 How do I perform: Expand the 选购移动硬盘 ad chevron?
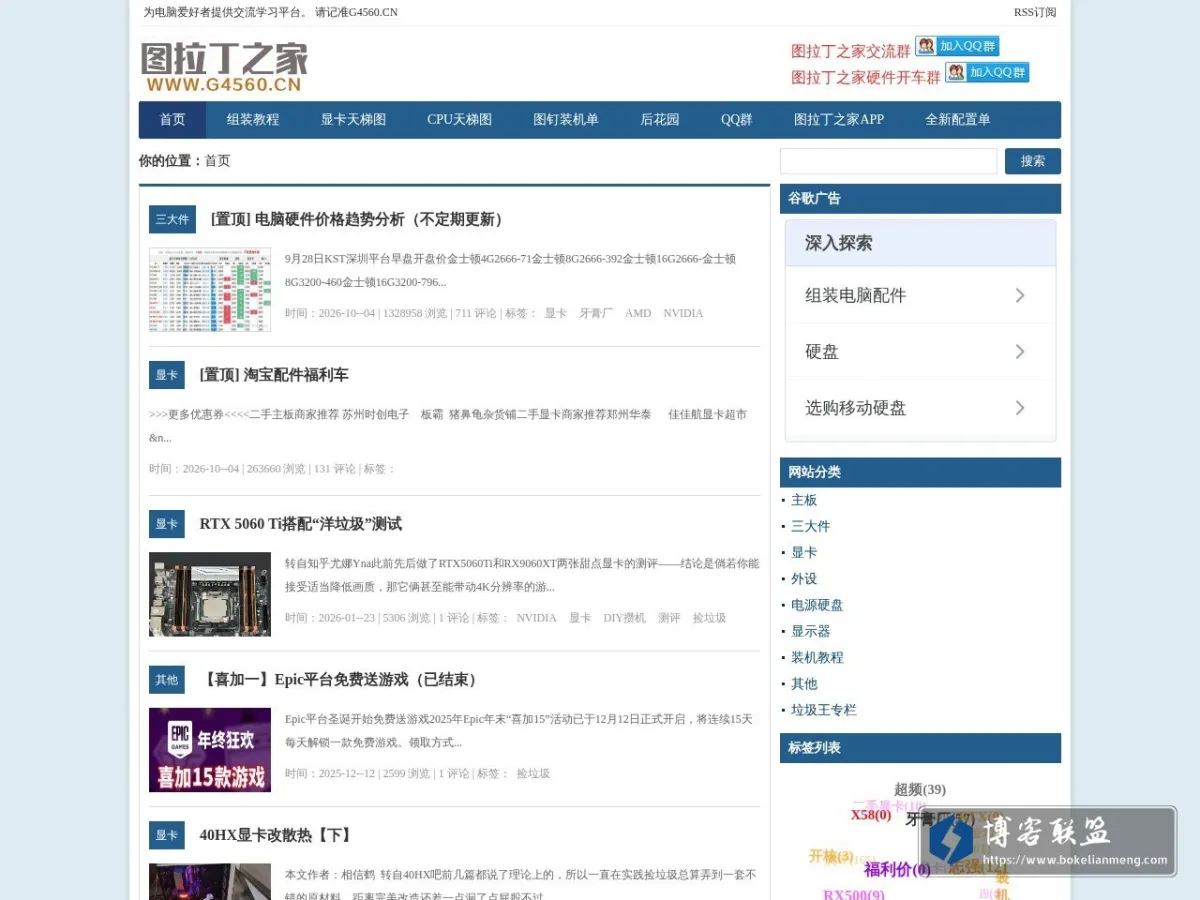1020,407
